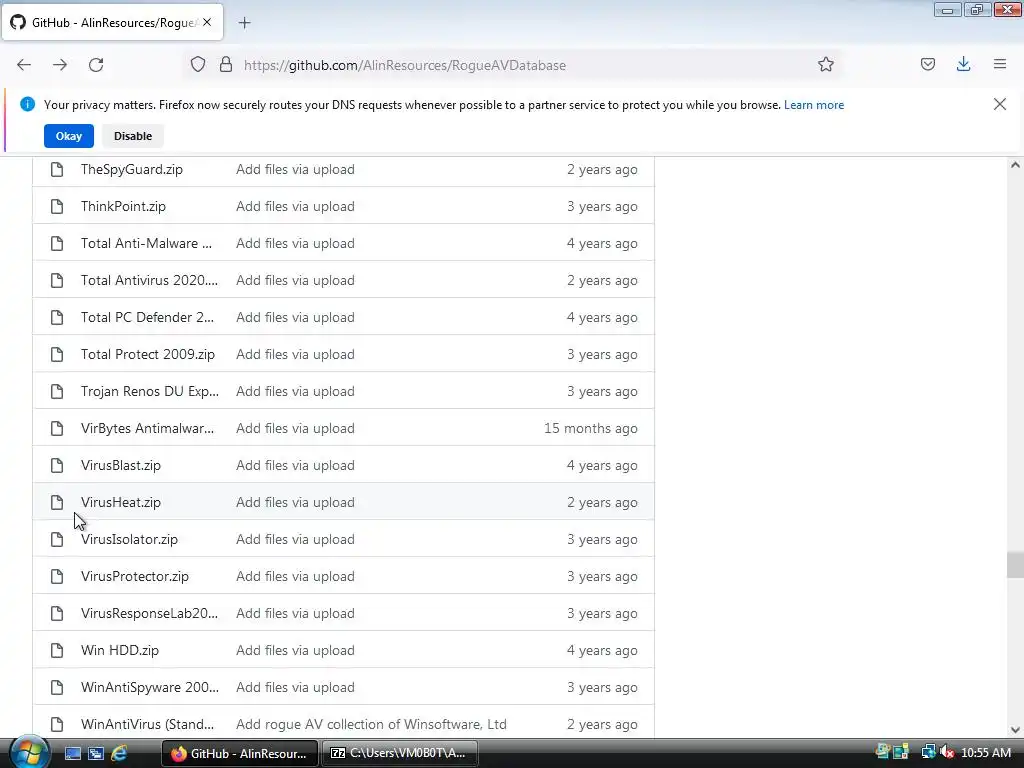This screenshot has height=768, width=1024.
Task: Open a new browser tab
Action: [244, 23]
